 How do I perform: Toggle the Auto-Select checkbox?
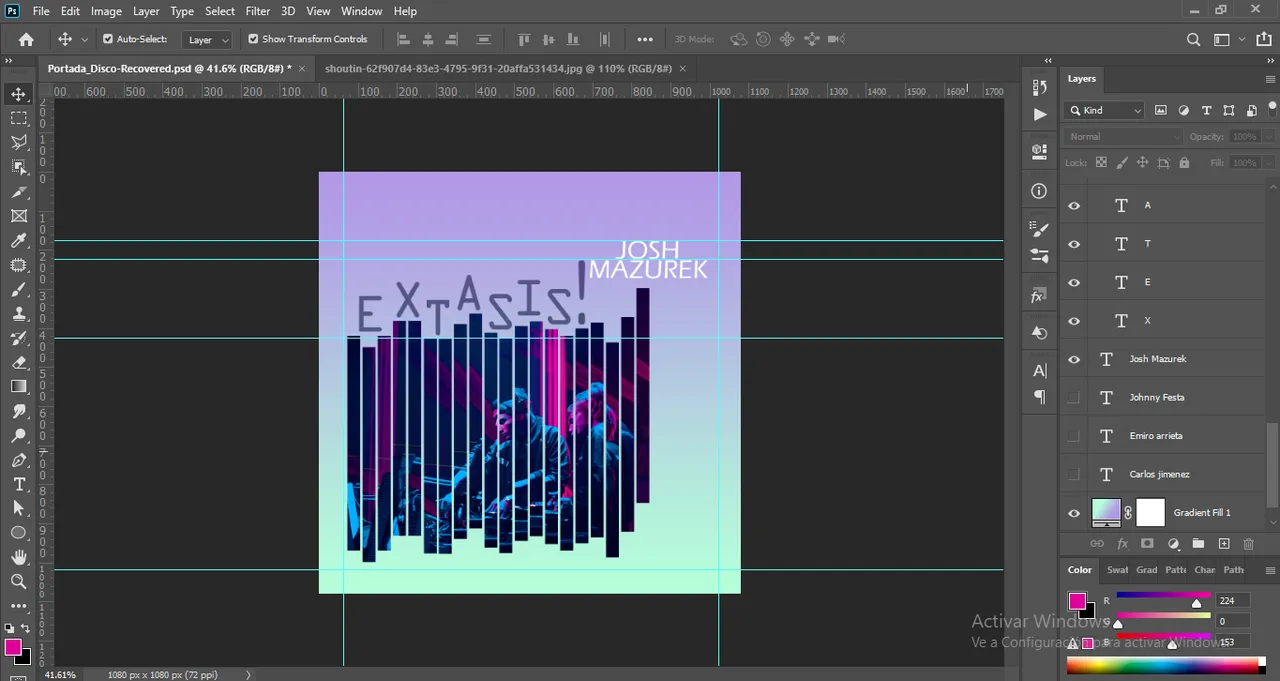point(108,39)
